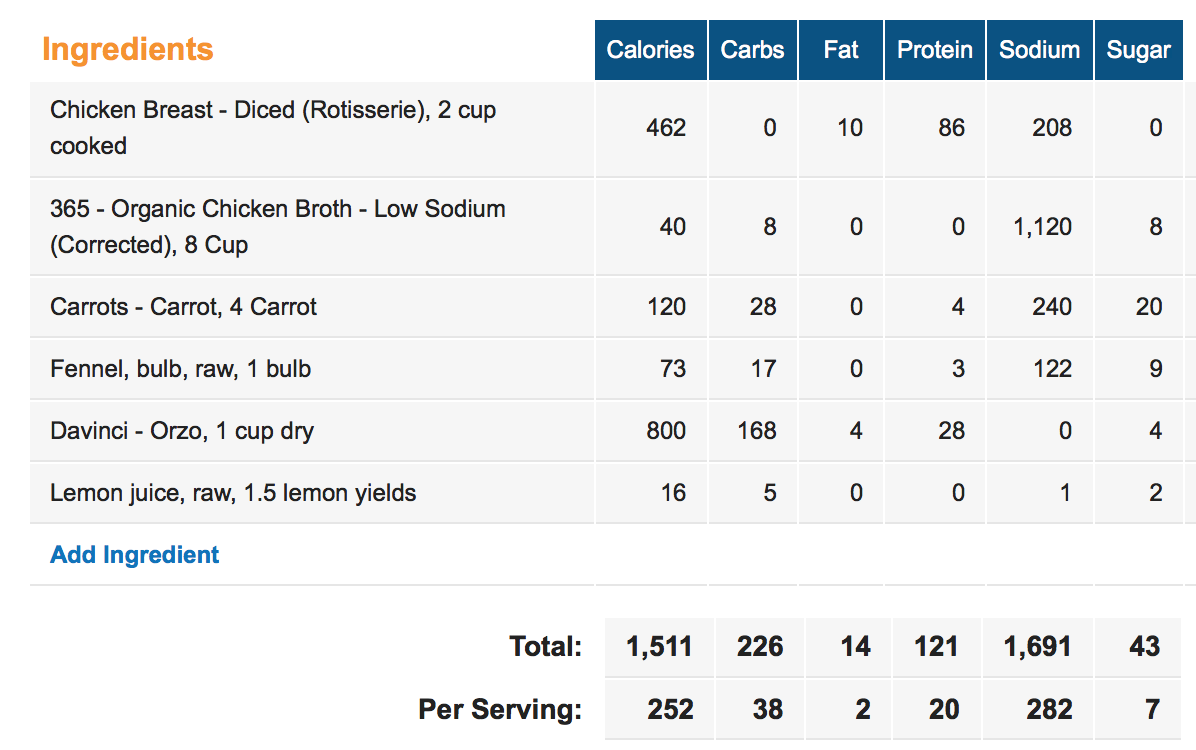Click the Protein column header
Viewport: 1196px width, 750px height.
click(935, 50)
